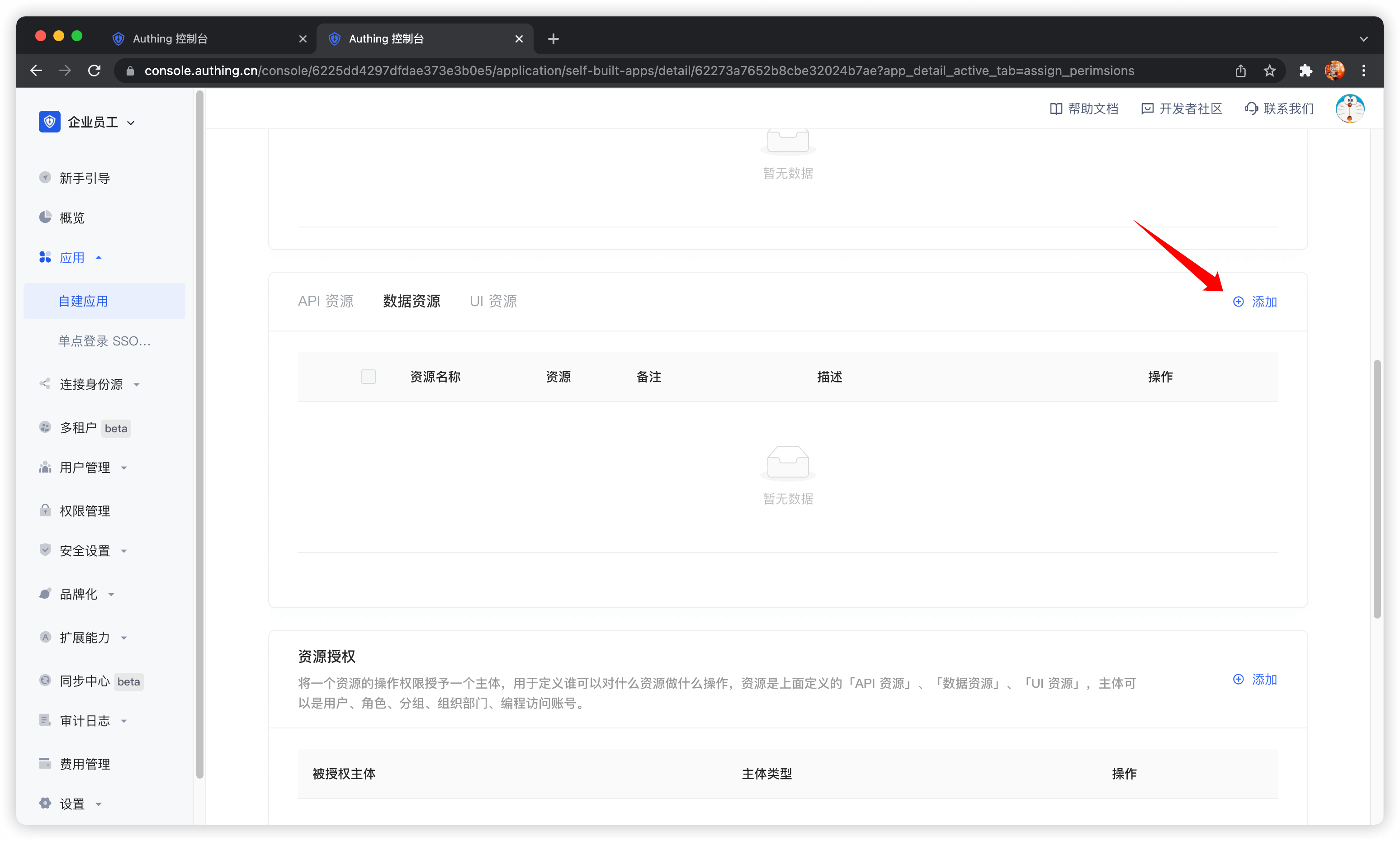Switch to the UI 资源 tab
Image resolution: width=1400 pixels, height=841 pixels.
(493, 302)
